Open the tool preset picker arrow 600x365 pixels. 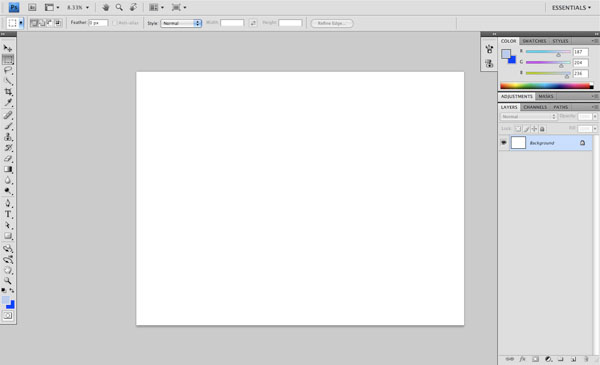point(21,23)
